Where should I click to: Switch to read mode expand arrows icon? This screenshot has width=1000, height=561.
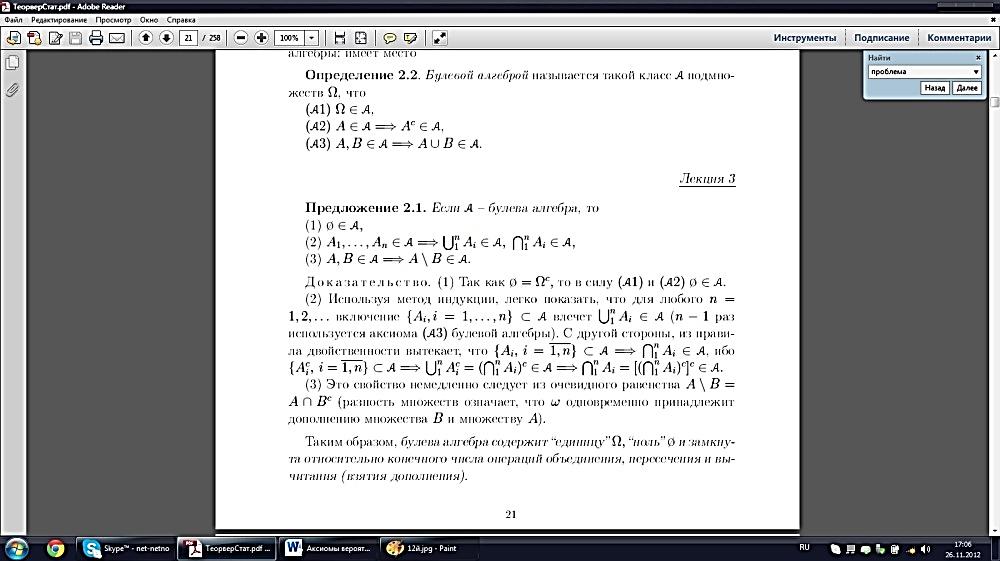click(x=439, y=38)
